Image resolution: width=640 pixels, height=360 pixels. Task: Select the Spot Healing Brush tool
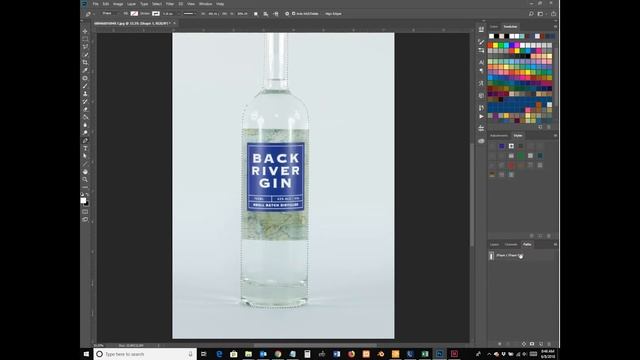pos(85,78)
